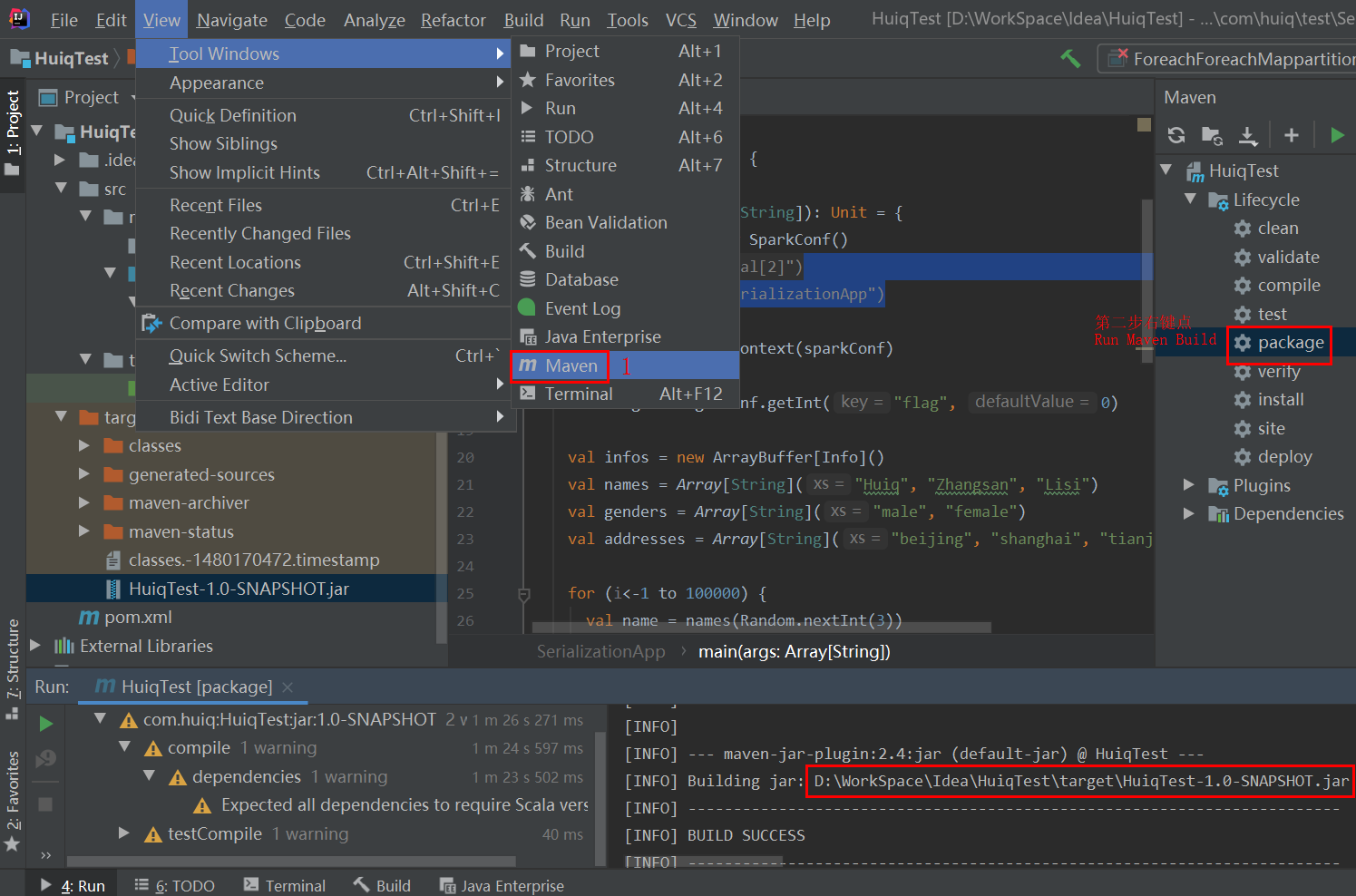The height and width of the screenshot is (896, 1356).
Task: Click the stop square in Run panel
Action: (45, 804)
